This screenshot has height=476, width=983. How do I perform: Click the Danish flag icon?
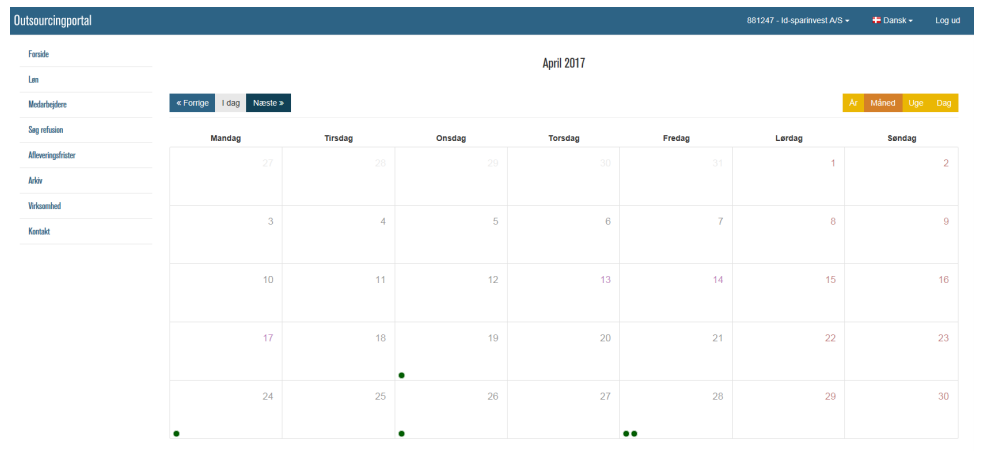[x=876, y=20]
